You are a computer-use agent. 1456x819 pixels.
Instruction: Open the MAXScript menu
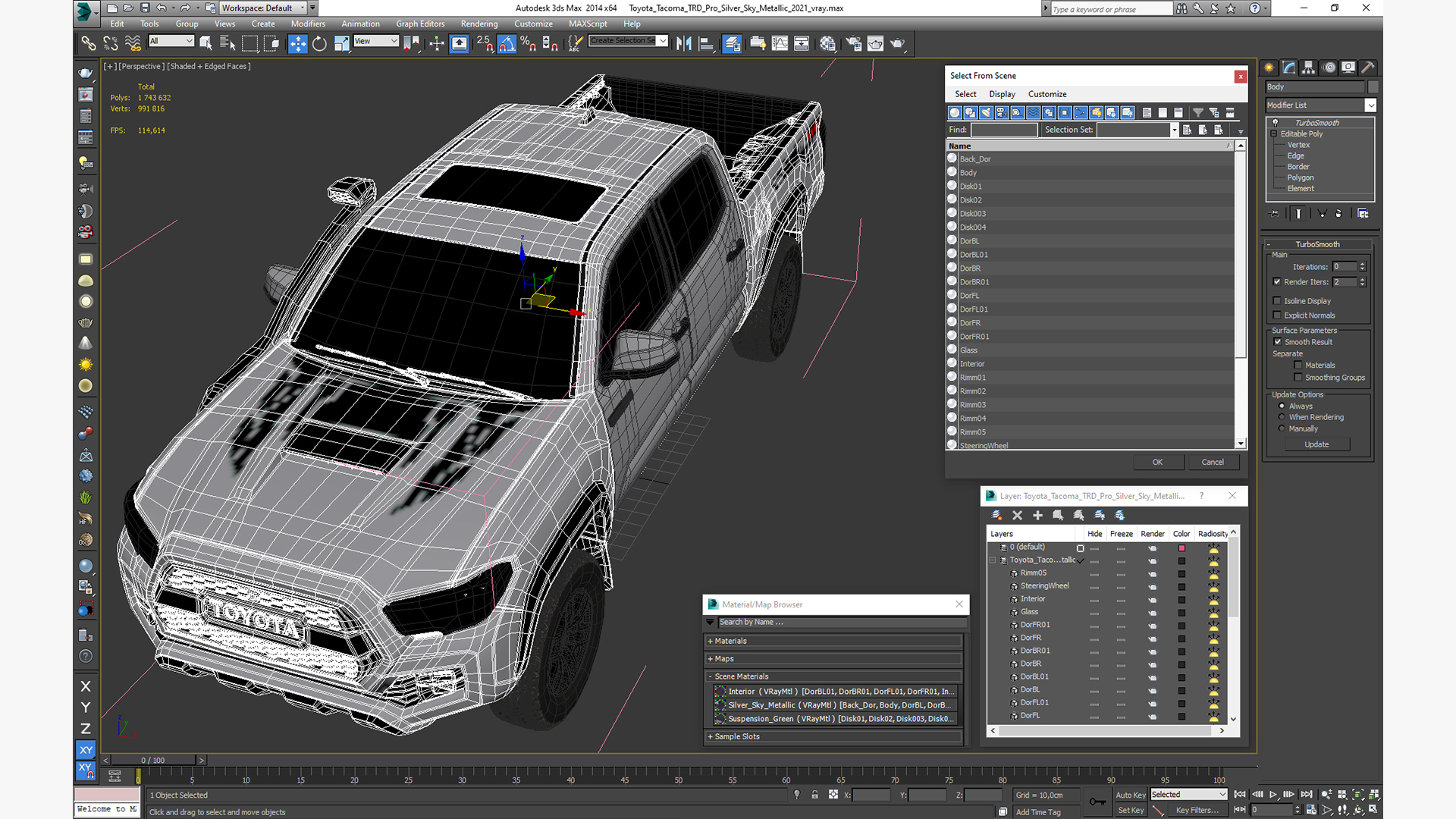[588, 24]
